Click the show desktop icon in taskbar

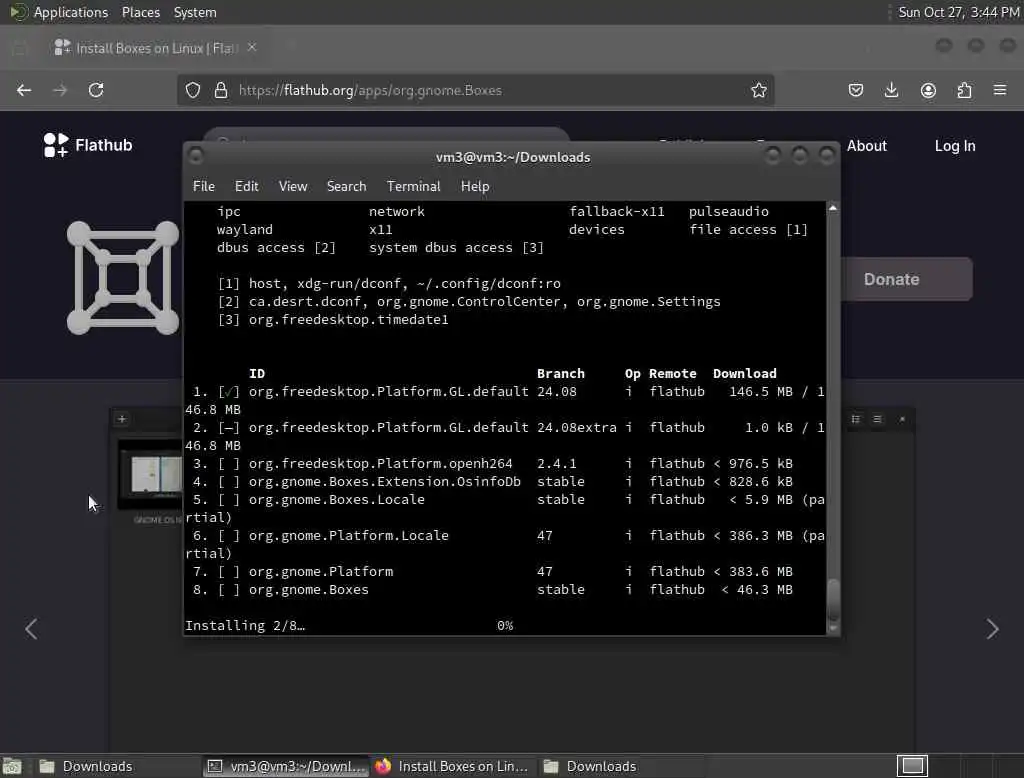click(x=12, y=766)
